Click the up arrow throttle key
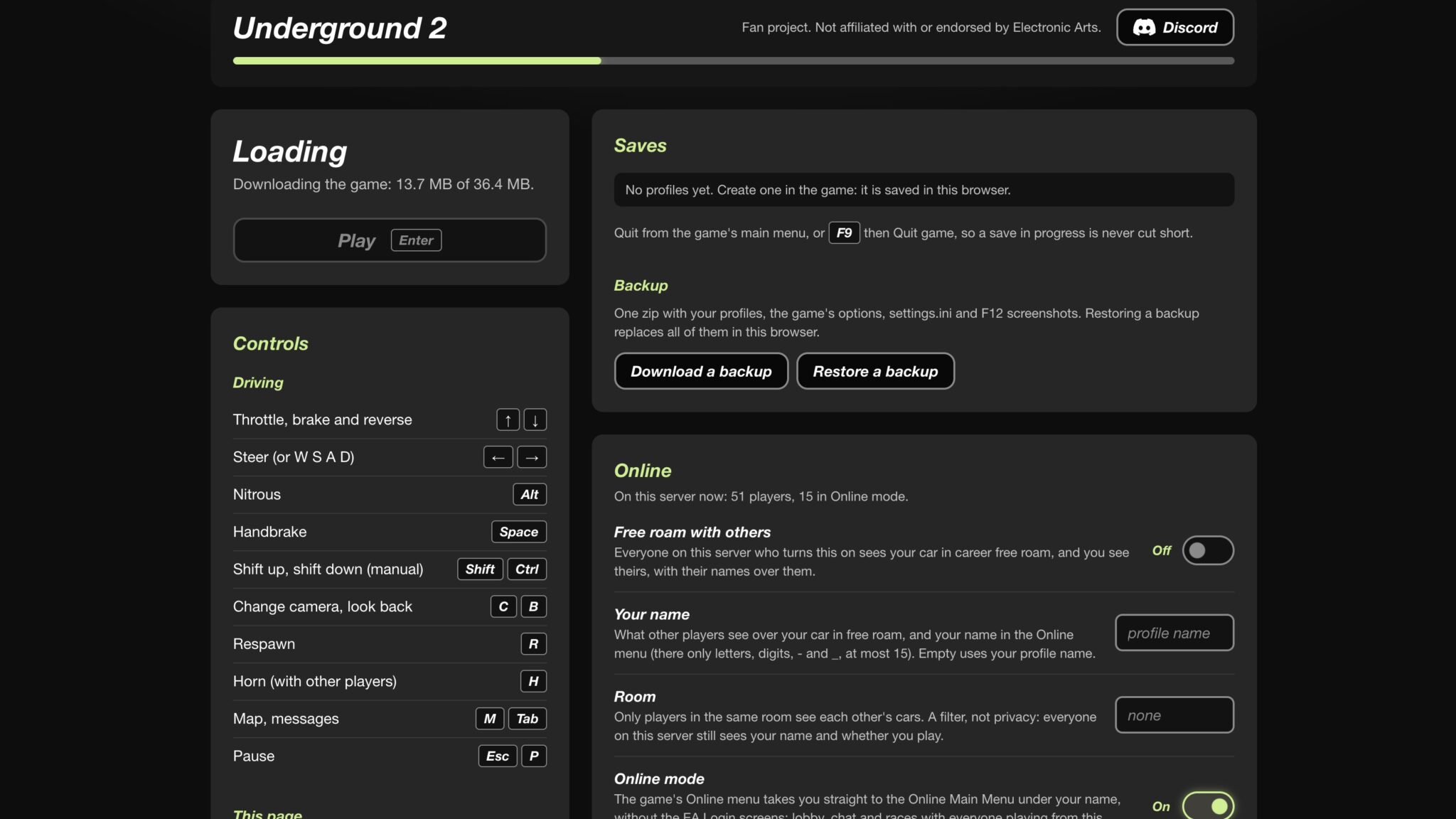This screenshot has height=819, width=1456. click(x=508, y=420)
